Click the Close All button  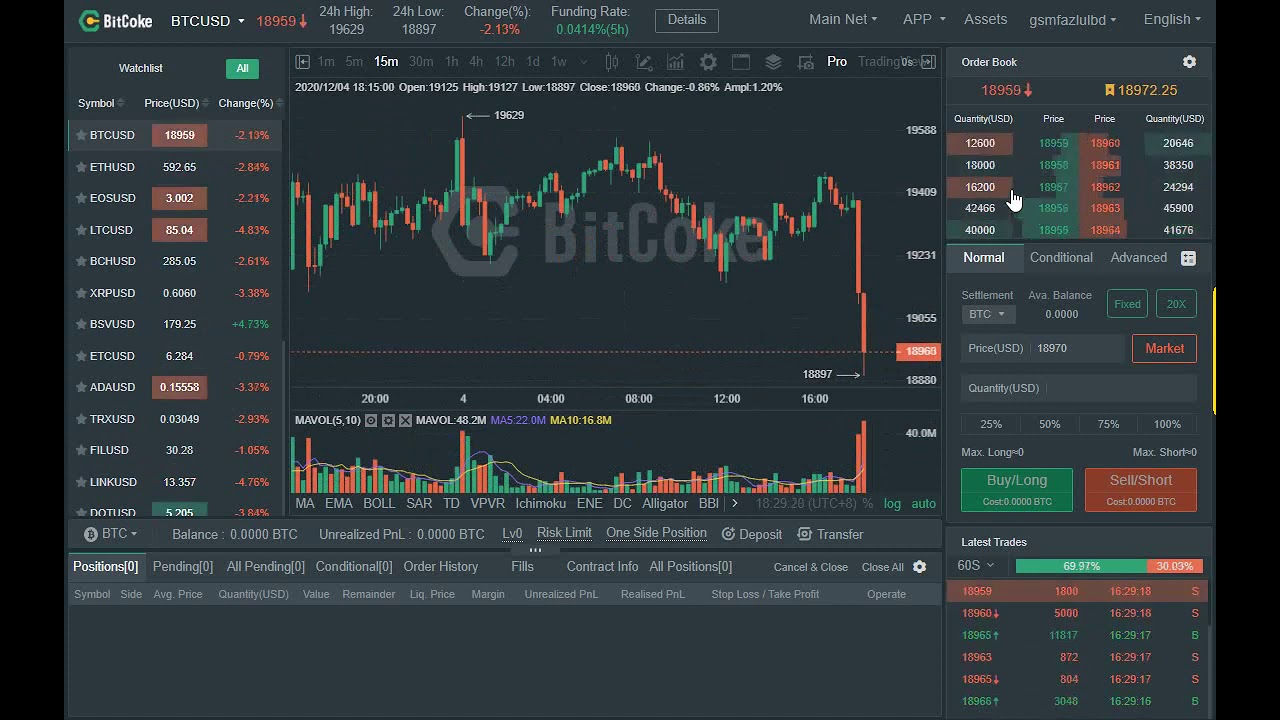click(x=883, y=567)
